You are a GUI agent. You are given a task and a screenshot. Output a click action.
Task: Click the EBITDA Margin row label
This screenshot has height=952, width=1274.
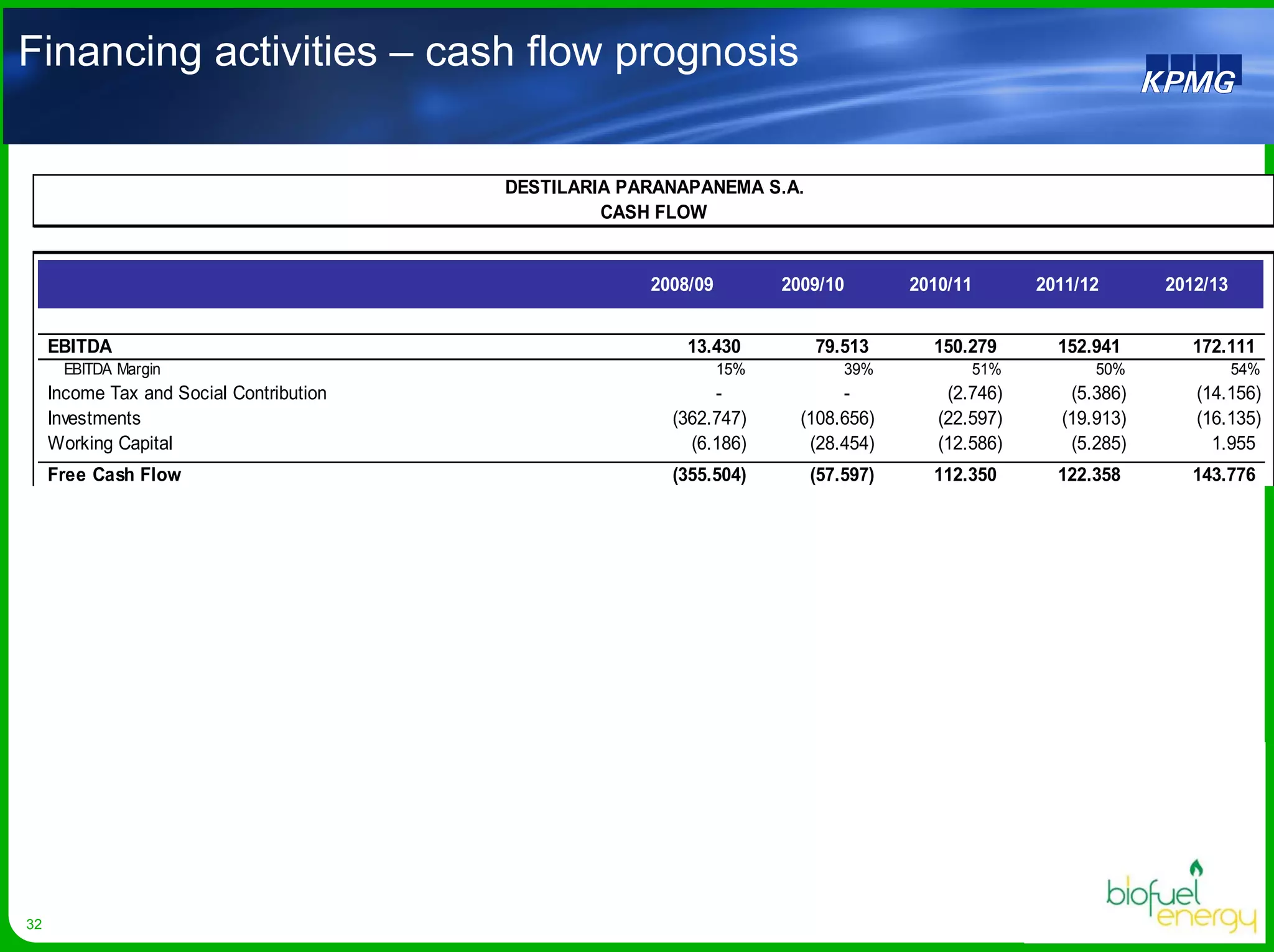[112, 369]
